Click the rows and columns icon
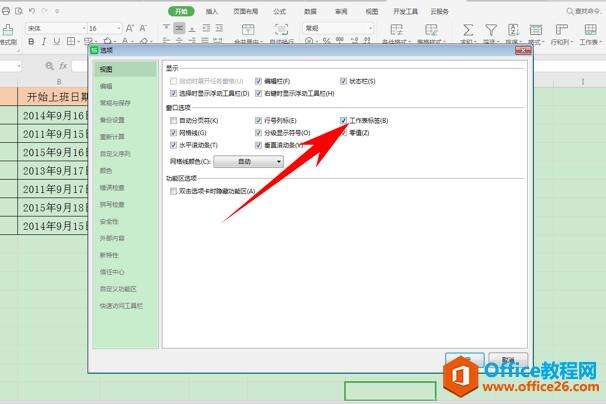 561,29
